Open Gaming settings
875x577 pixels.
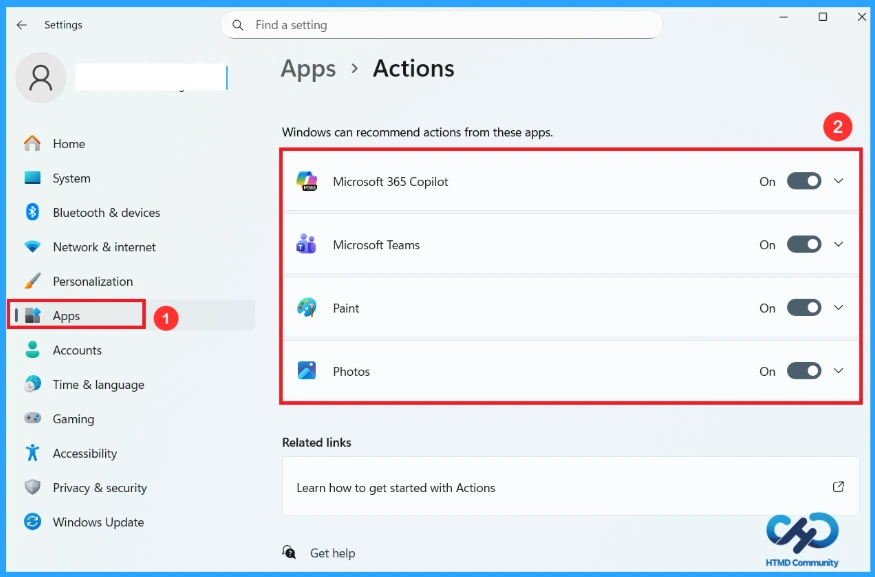pyautogui.click(x=132, y=419)
